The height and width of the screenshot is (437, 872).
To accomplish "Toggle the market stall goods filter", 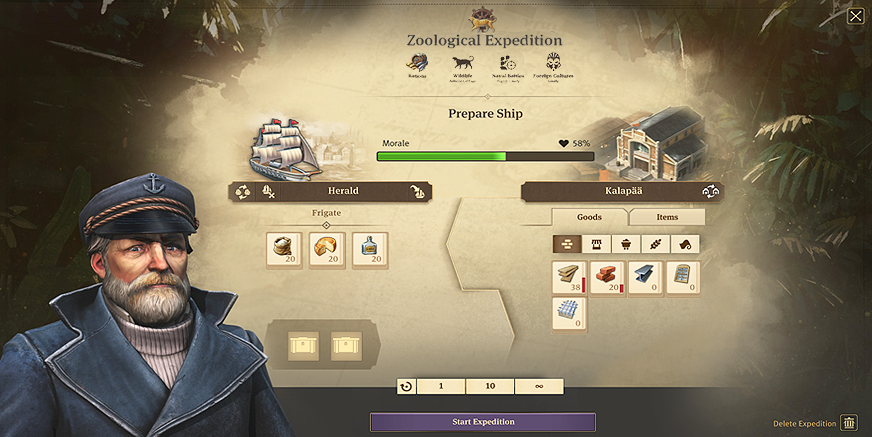I will [x=597, y=244].
